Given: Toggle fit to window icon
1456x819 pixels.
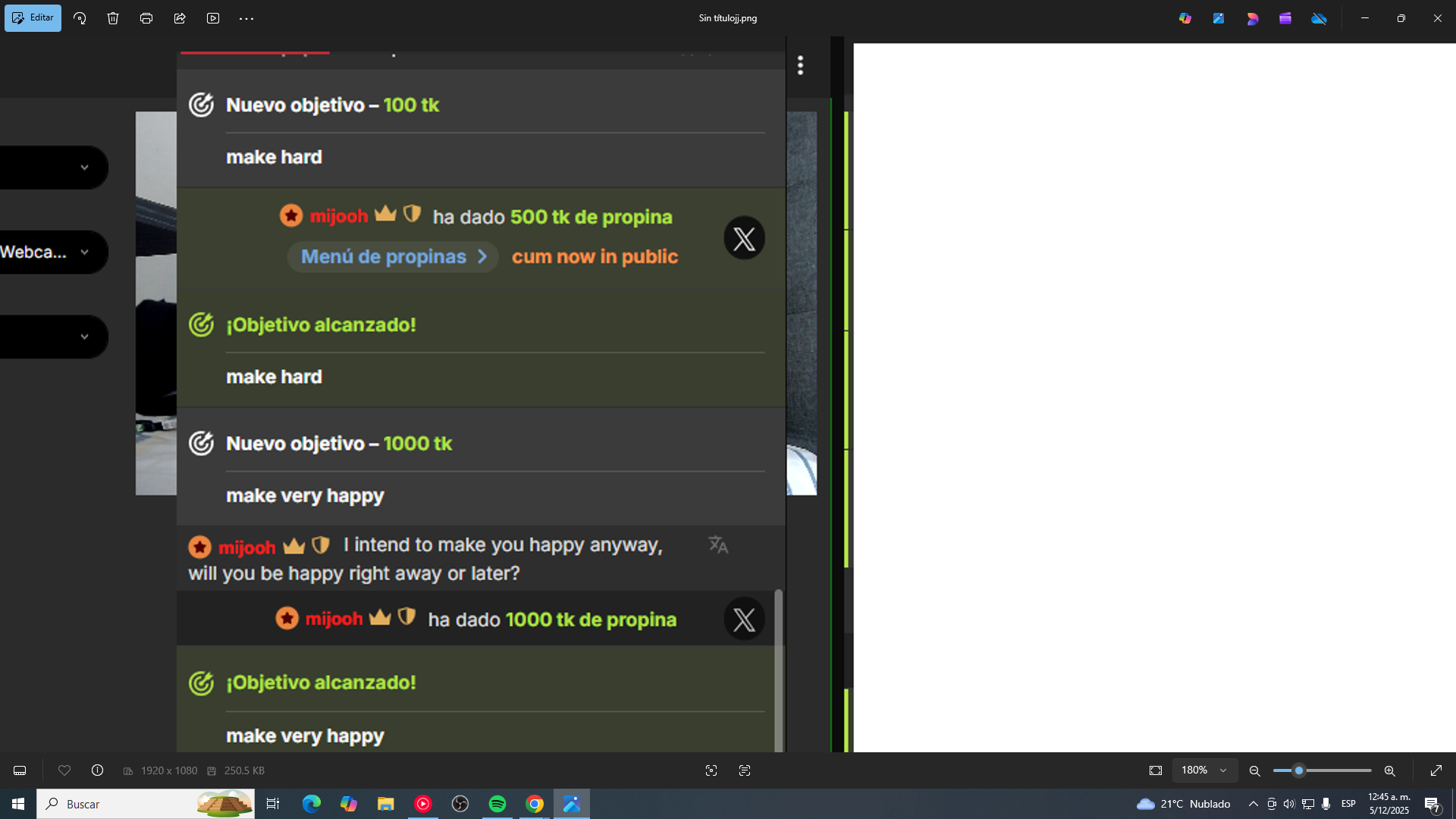Looking at the screenshot, I should coord(1156,770).
